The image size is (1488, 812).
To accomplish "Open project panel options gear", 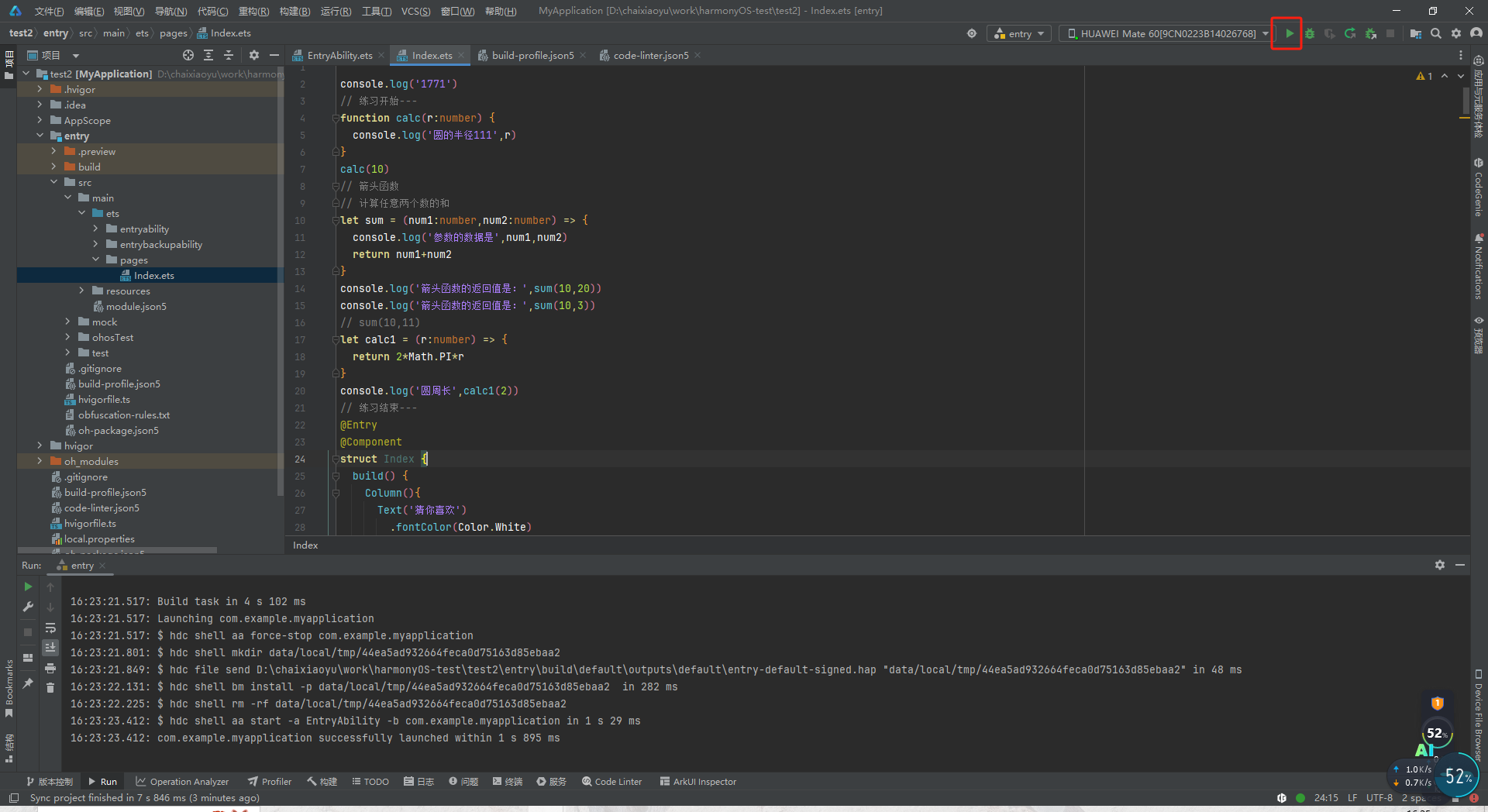I will tap(254, 55).
